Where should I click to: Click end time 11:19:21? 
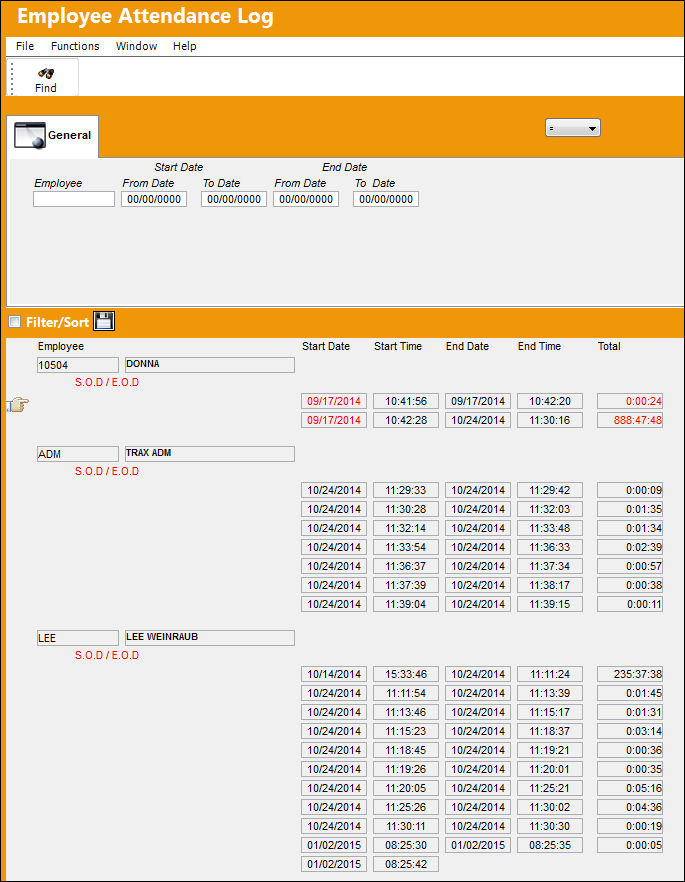point(550,750)
